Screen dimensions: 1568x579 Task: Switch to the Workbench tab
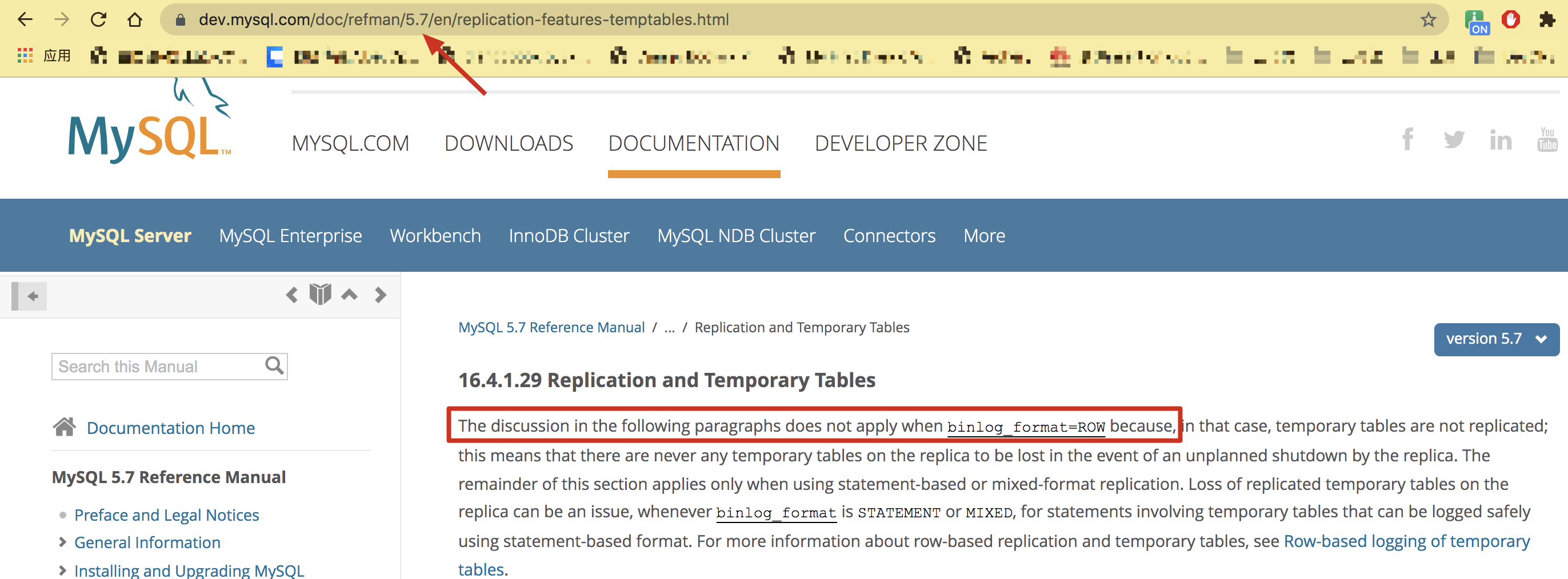tap(435, 236)
